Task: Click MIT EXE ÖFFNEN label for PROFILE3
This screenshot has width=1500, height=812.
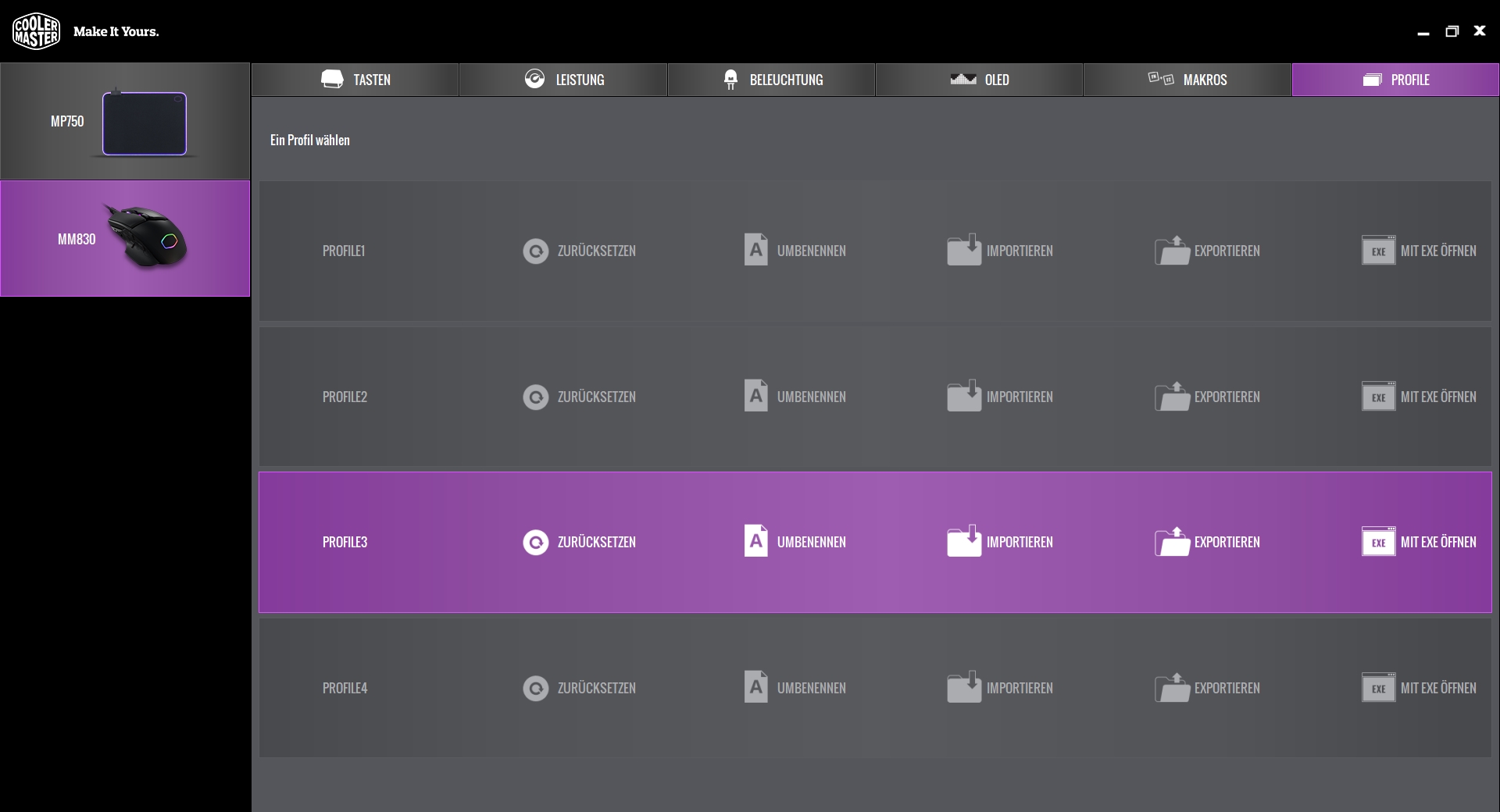Action: (x=1438, y=542)
